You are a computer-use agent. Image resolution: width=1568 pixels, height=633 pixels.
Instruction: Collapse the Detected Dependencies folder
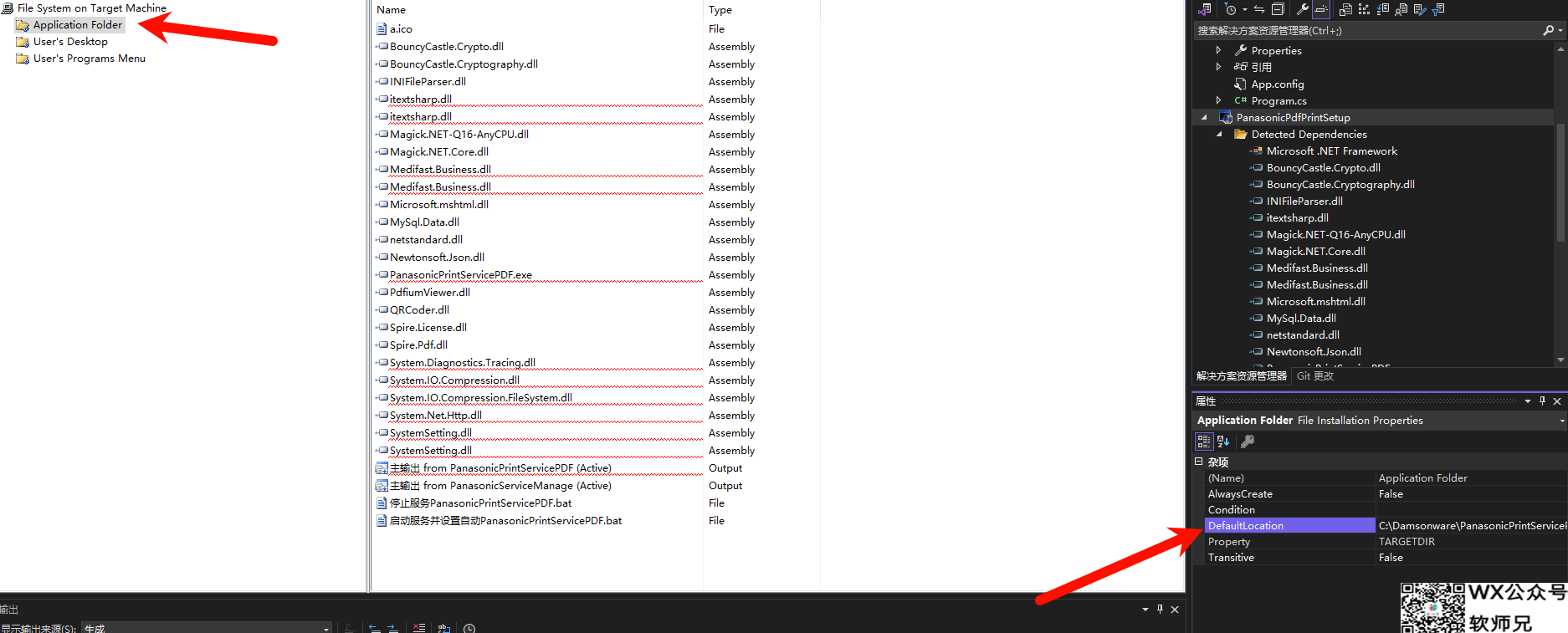coord(1219,134)
